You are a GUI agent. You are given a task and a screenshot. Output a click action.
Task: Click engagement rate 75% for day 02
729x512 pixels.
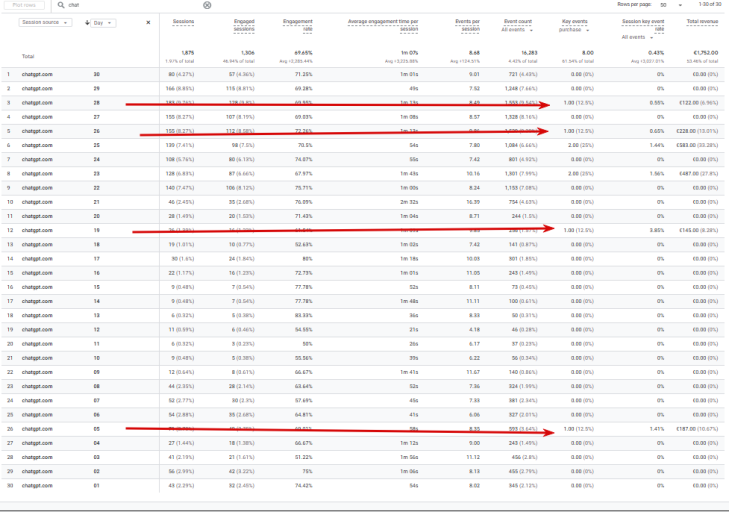coord(307,472)
